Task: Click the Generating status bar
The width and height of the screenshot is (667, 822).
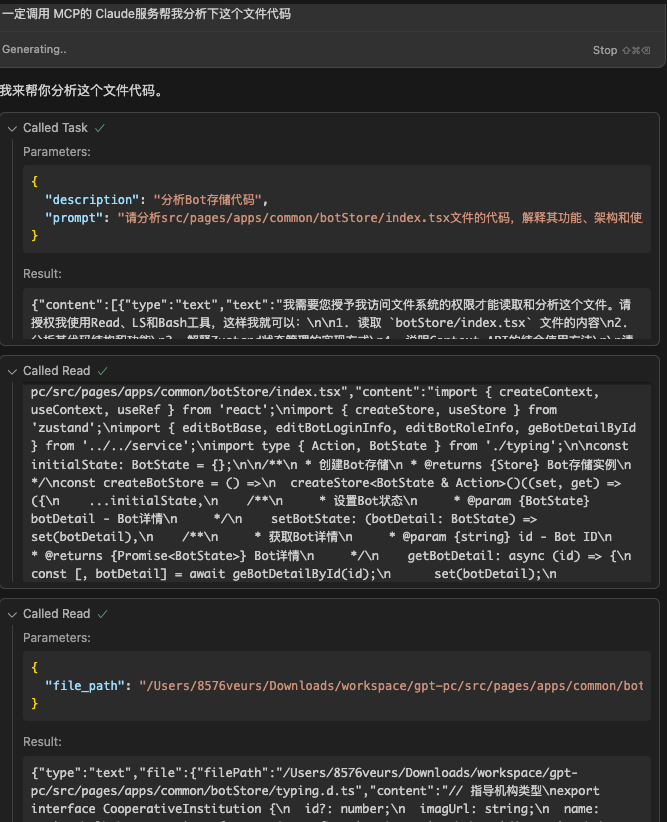Action: click(35, 49)
